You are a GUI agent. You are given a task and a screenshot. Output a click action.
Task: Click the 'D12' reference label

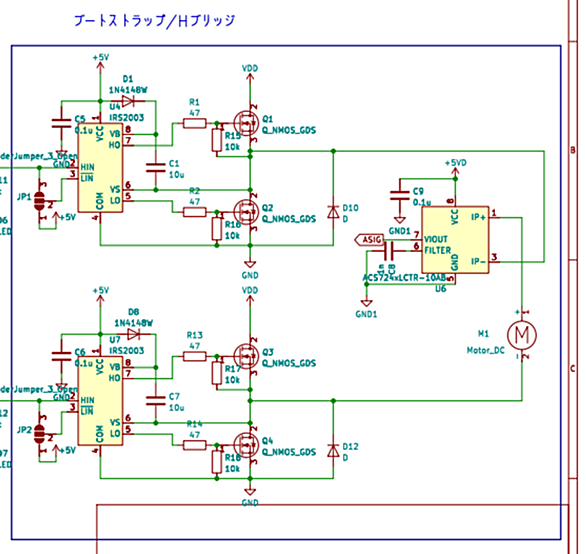click(x=350, y=446)
